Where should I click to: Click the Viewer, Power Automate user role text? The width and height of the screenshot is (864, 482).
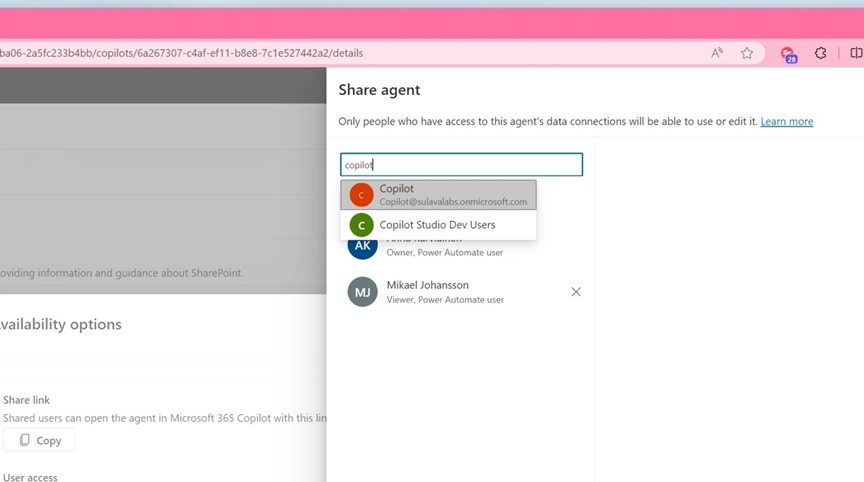pyautogui.click(x=445, y=300)
